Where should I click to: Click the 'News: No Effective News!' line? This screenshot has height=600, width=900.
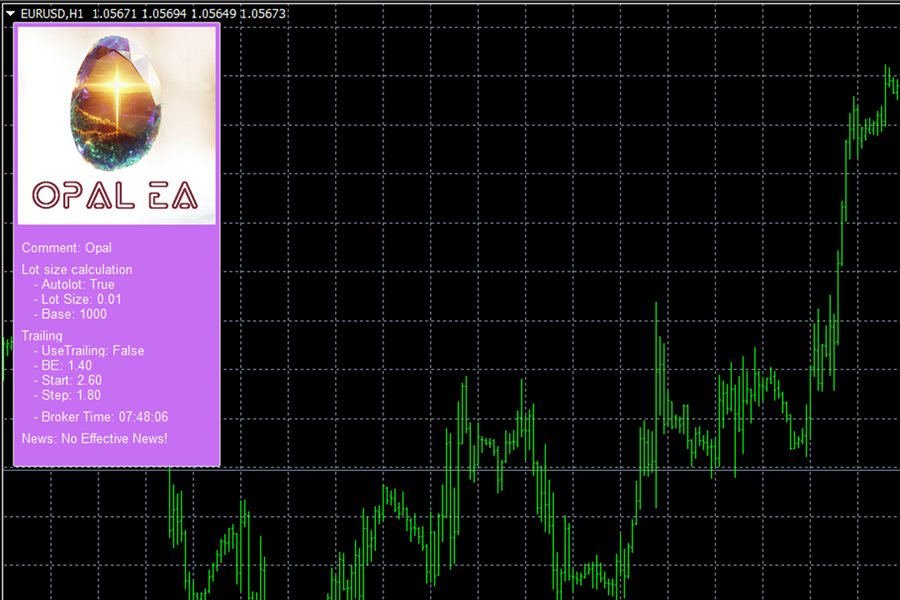[x=95, y=439]
